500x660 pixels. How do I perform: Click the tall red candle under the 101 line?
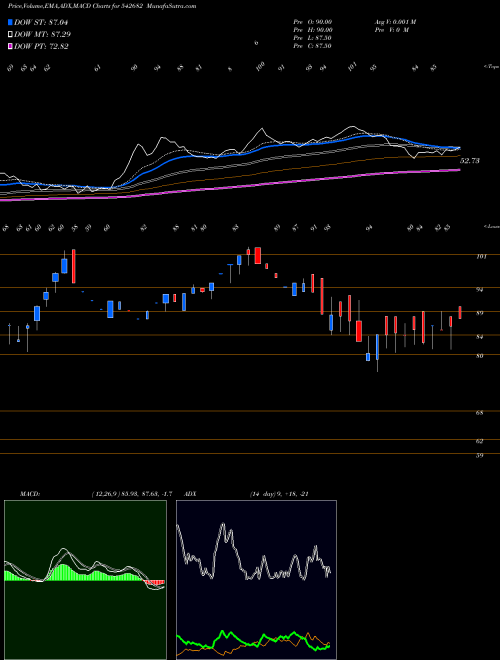click(74, 266)
